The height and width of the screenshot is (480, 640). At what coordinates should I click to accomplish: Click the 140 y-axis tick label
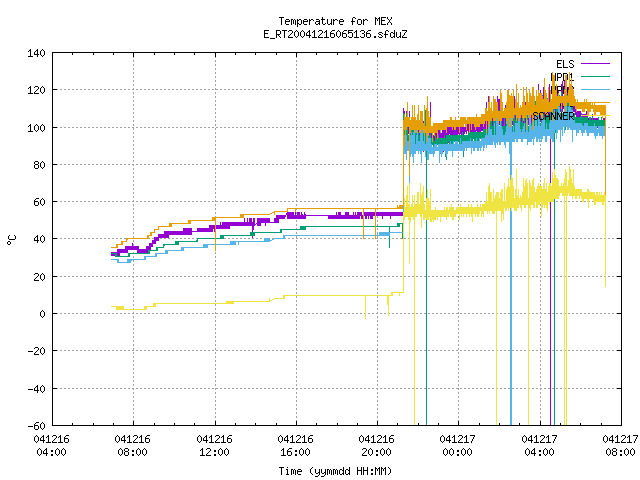point(36,53)
